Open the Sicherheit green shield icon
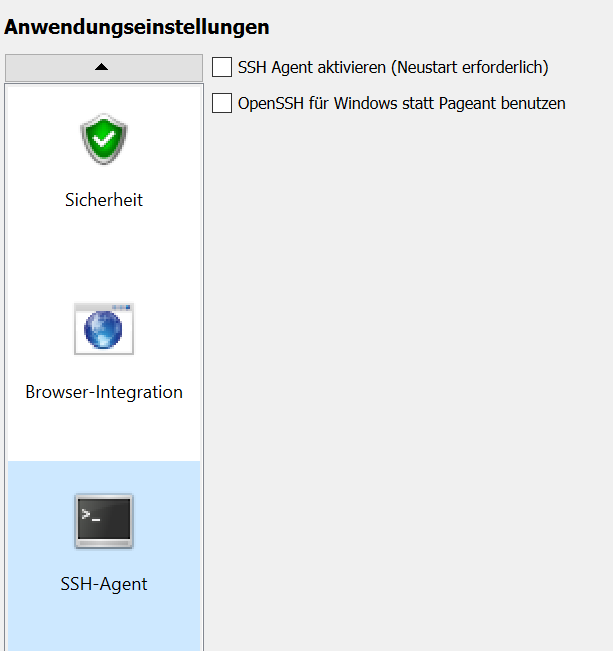Image resolution: width=613 pixels, height=651 pixels. coord(104,139)
